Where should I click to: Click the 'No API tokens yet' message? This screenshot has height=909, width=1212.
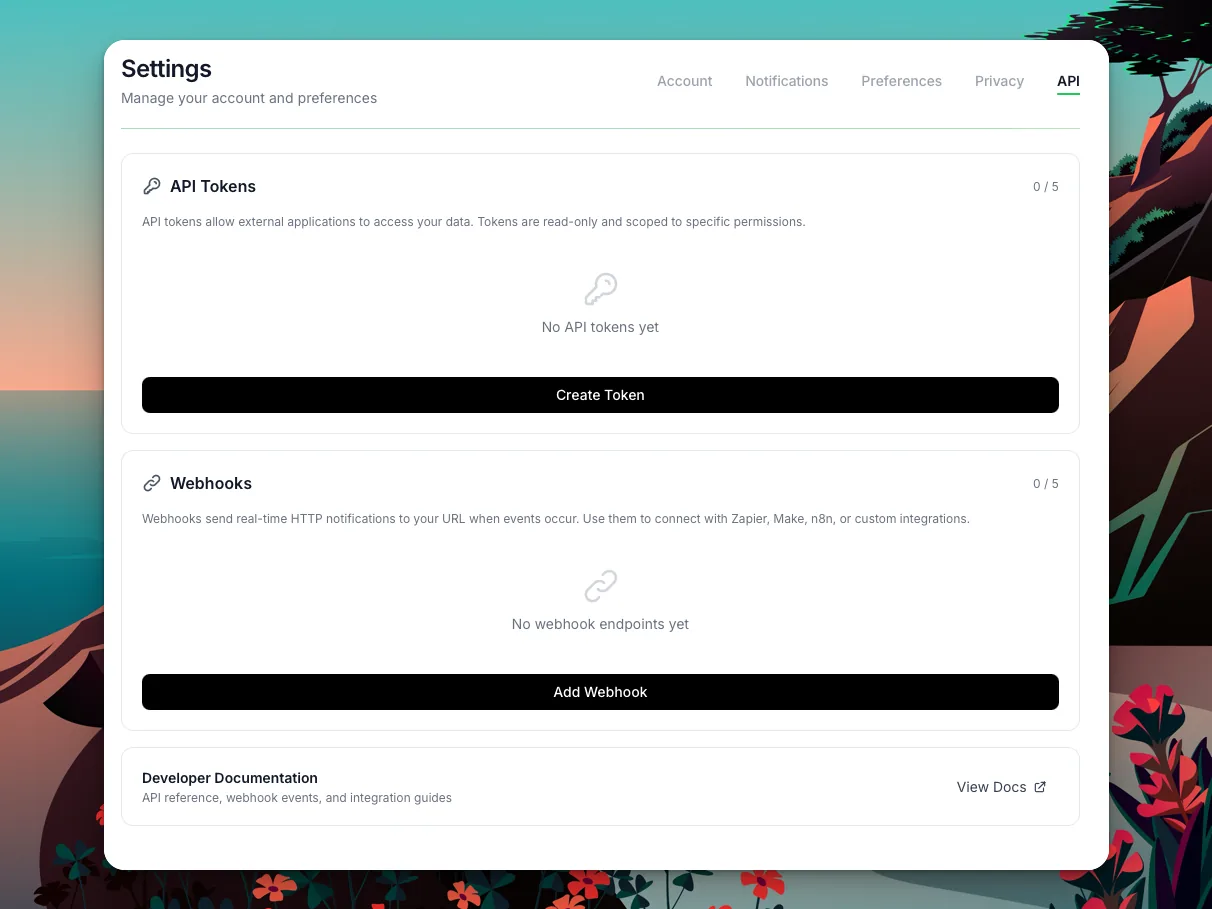(x=600, y=327)
